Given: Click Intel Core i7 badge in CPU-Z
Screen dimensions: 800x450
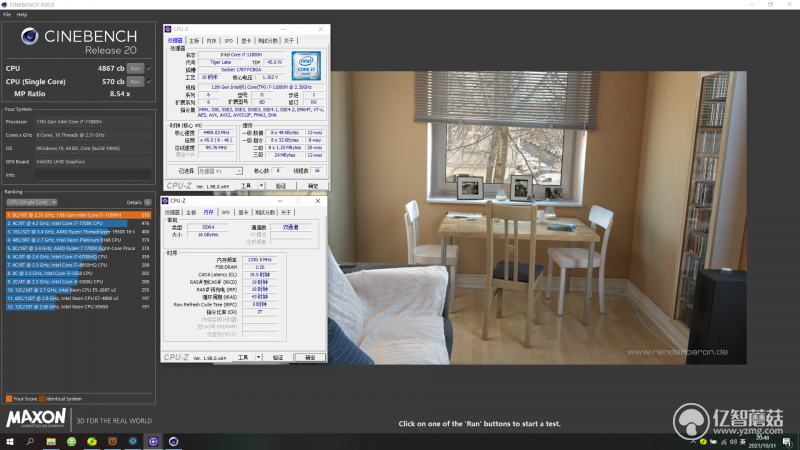Looking at the screenshot, I should click(306, 65).
